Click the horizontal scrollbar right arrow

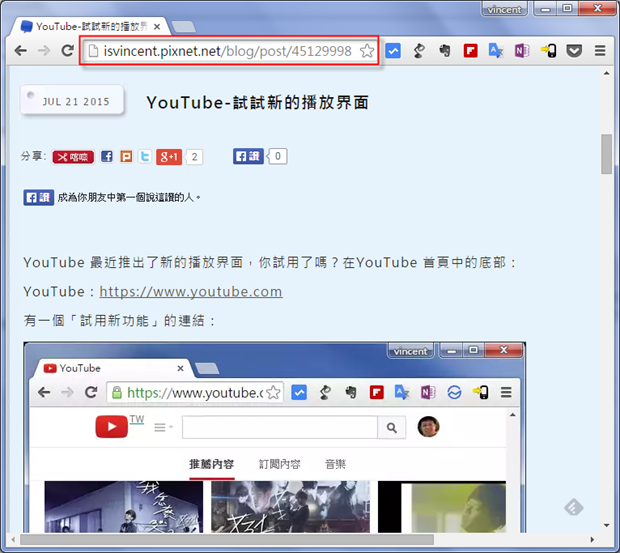click(592, 539)
